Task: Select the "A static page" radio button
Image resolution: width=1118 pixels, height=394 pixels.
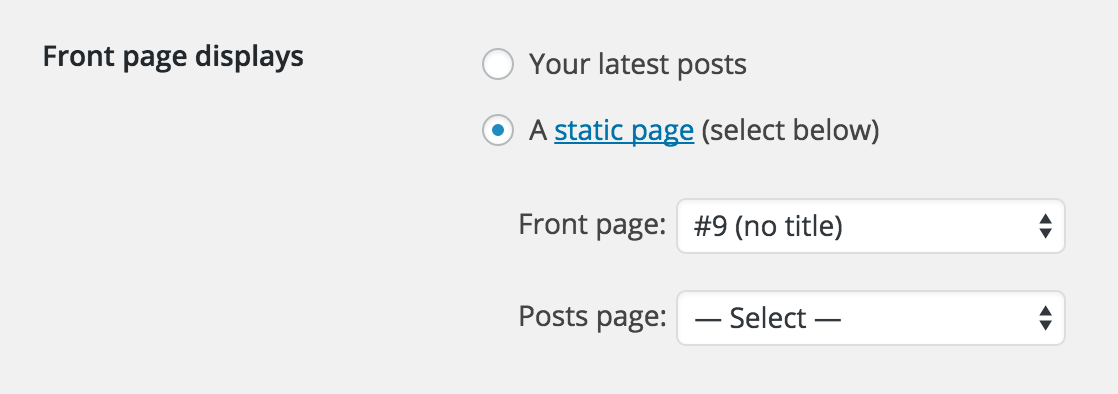Action: pyautogui.click(x=498, y=130)
